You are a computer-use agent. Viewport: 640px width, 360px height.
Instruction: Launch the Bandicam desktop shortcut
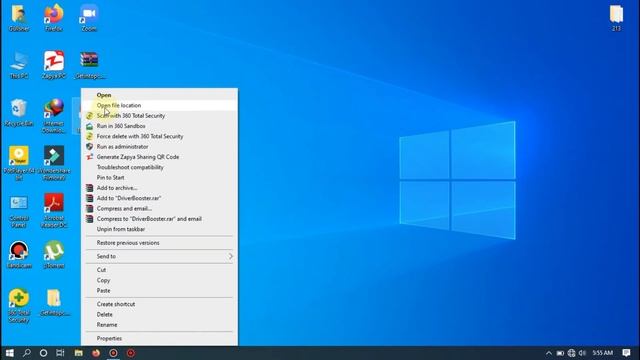click(19, 255)
